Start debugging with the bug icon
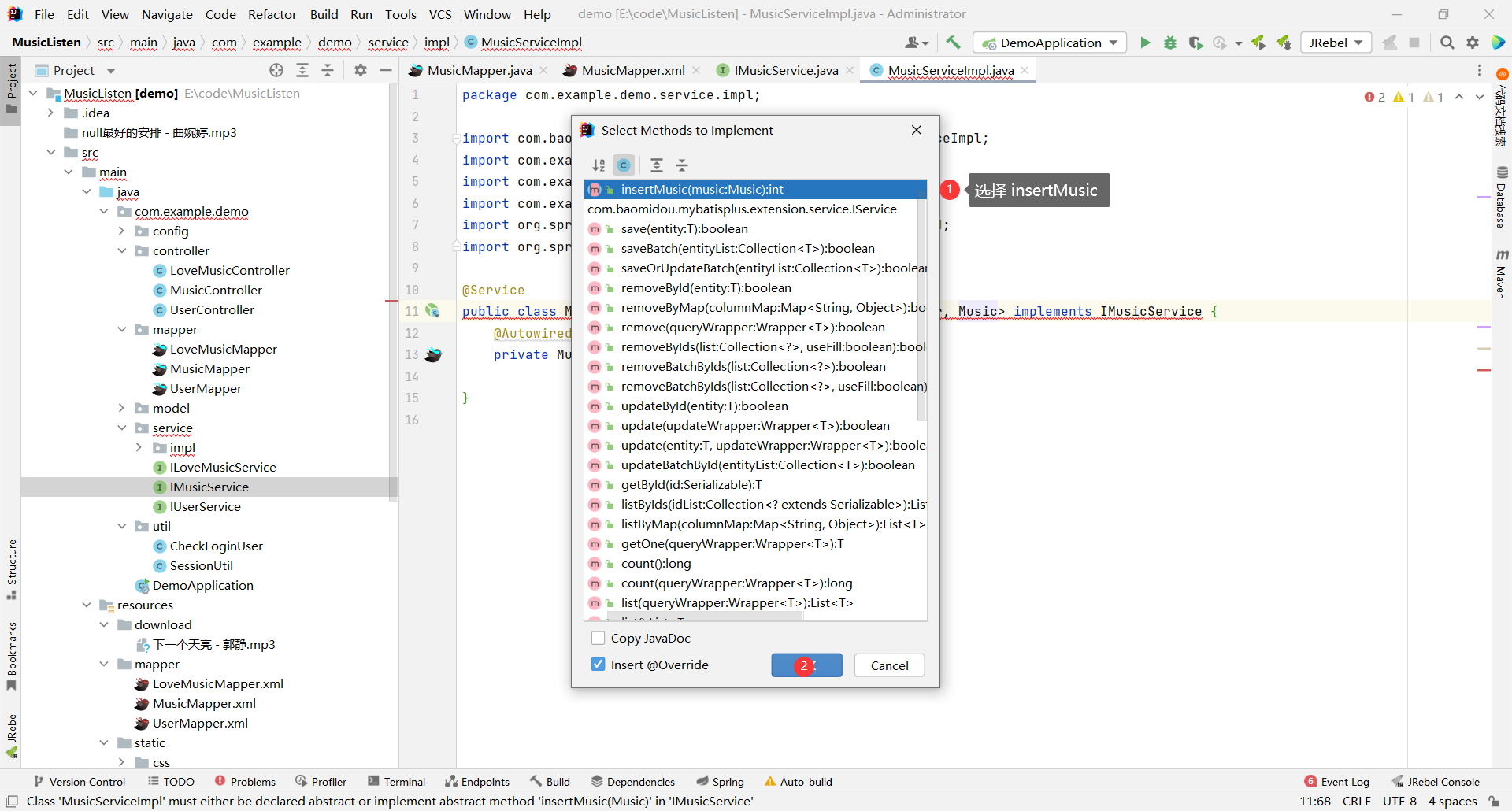This screenshot has width=1512, height=811. point(1170,43)
